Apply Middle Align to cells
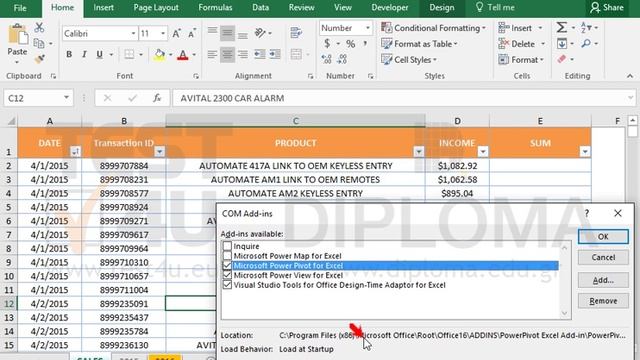 point(227,33)
